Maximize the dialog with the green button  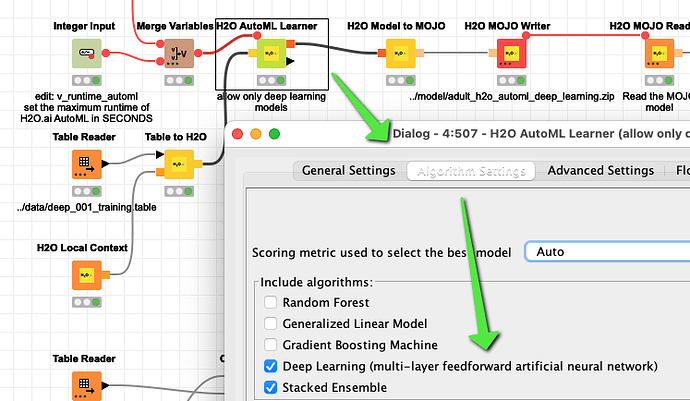274,134
